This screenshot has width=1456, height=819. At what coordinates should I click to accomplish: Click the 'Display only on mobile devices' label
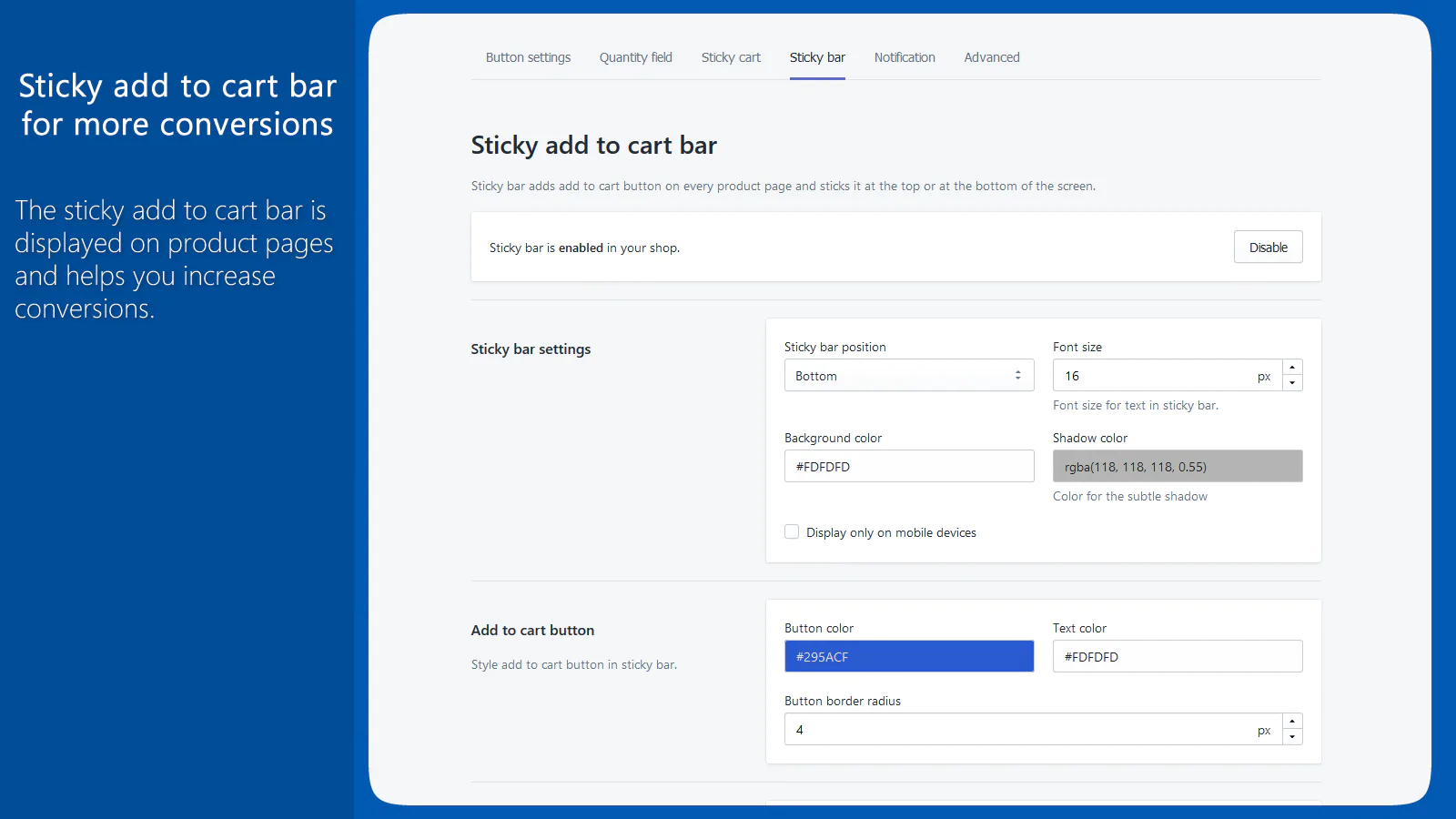point(891,533)
